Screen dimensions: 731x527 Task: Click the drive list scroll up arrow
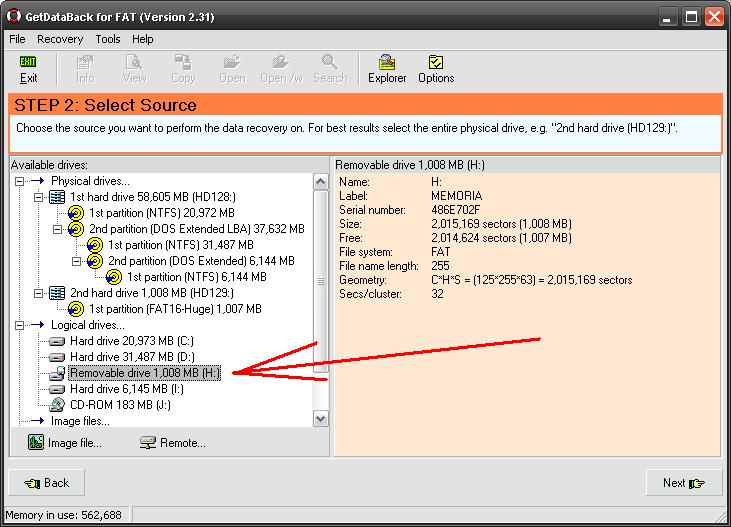321,181
